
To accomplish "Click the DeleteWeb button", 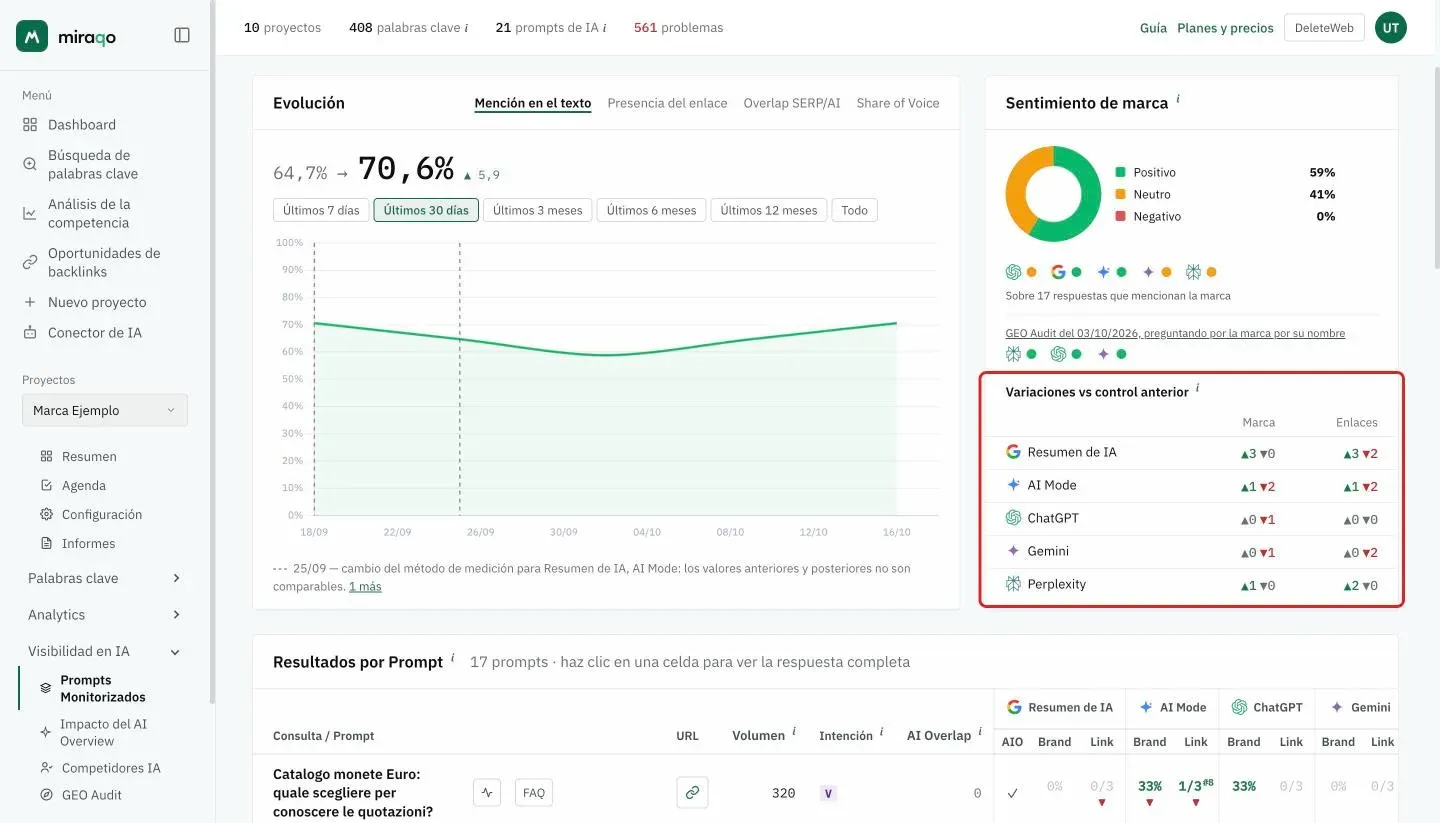I will click(x=1324, y=28).
